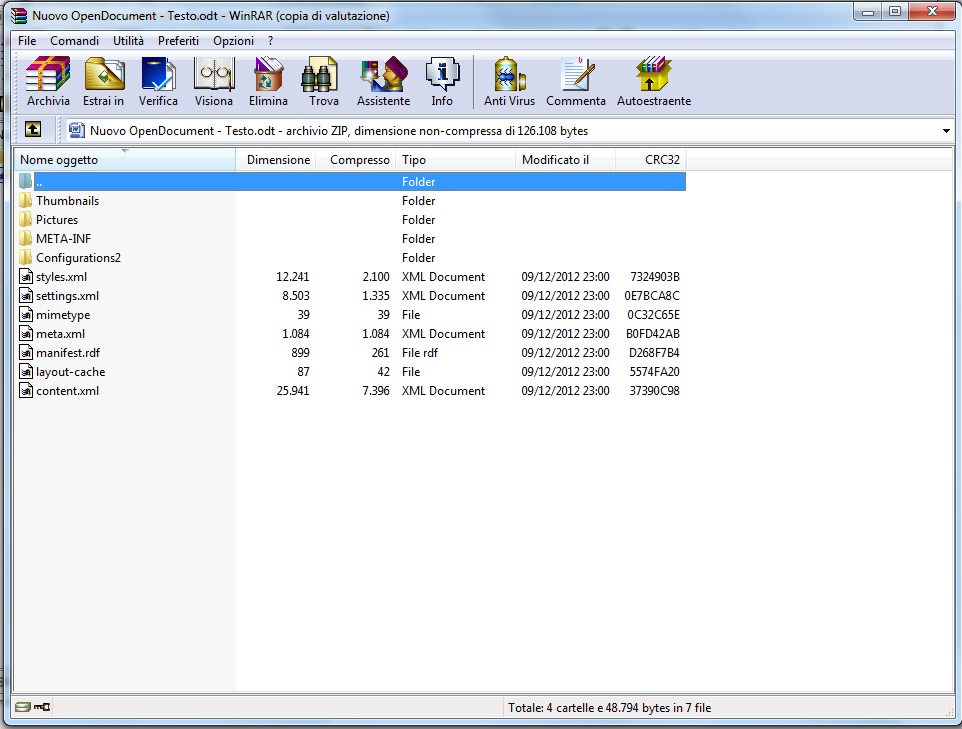Screen dimensions: 962x729
Task: Click the Info toolbar icon
Action: tap(442, 74)
